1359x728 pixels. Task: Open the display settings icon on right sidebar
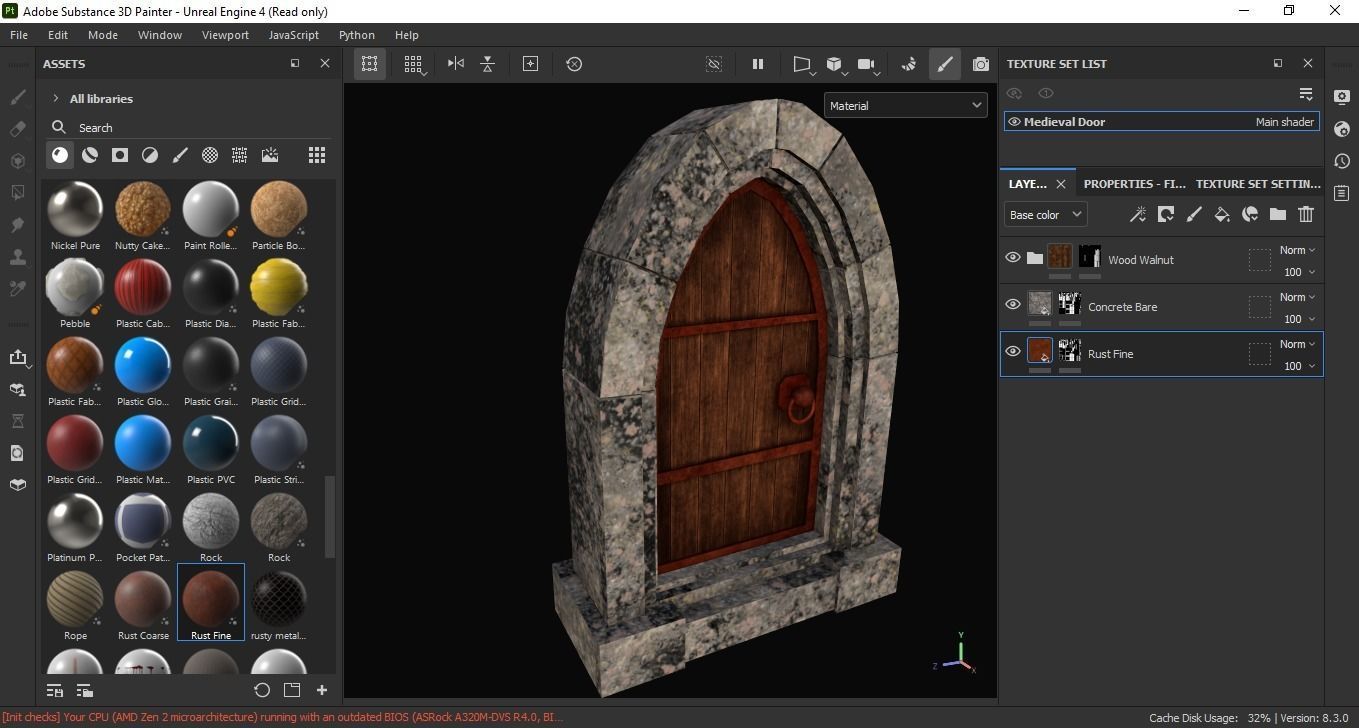(x=1342, y=97)
